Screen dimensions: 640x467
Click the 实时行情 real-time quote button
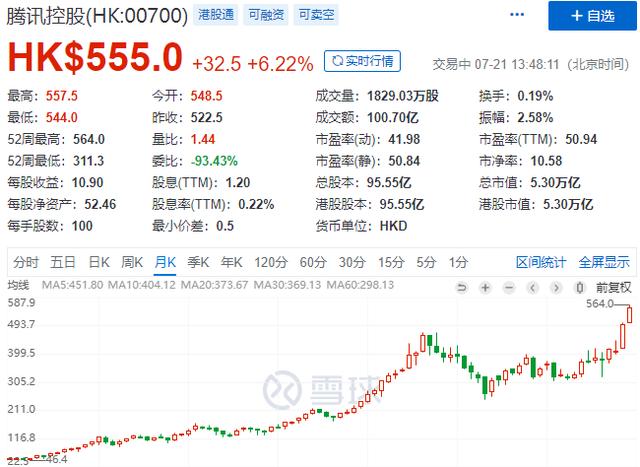click(362, 61)
